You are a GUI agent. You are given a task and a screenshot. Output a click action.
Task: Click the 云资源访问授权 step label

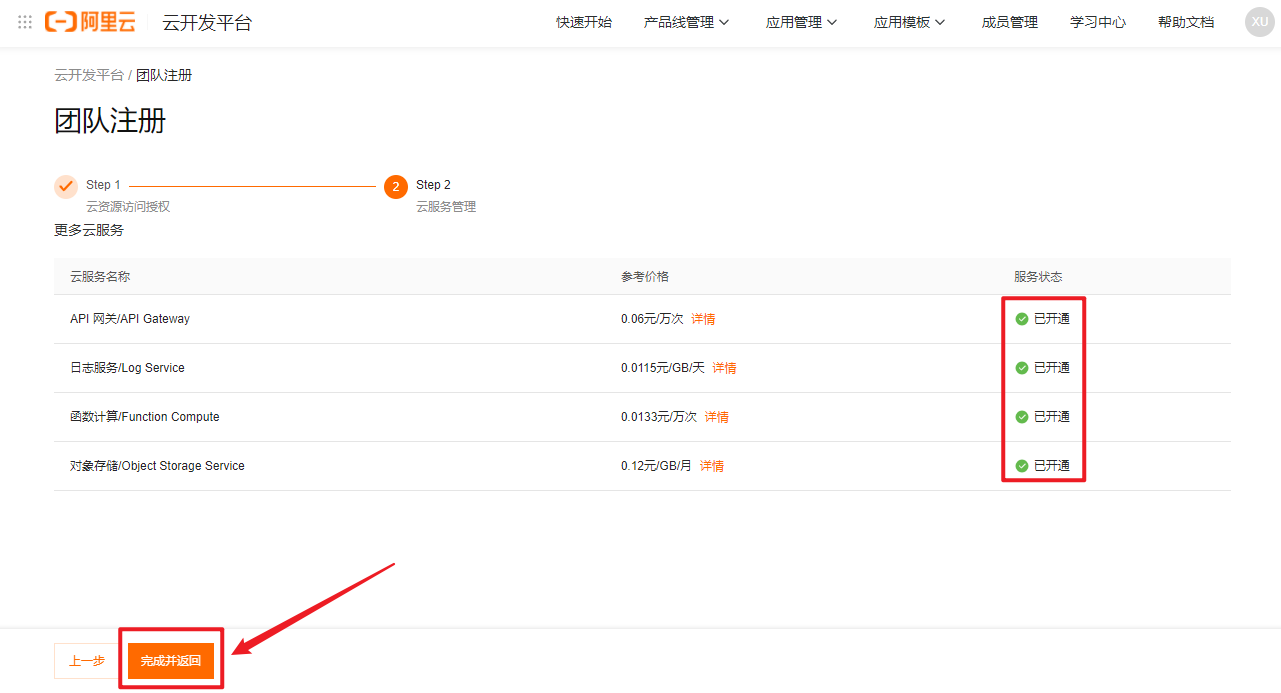point(128,207)
